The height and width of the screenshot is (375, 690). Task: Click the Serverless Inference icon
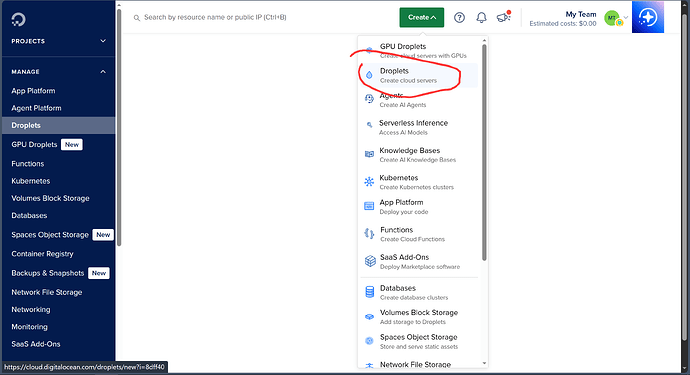[x=369, y=125]
